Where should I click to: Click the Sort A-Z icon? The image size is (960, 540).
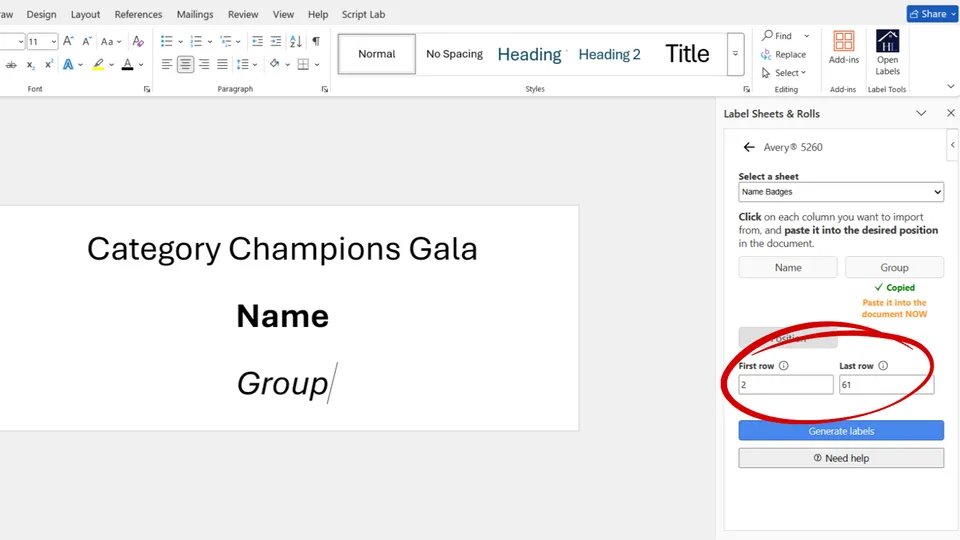coord(296,41)
